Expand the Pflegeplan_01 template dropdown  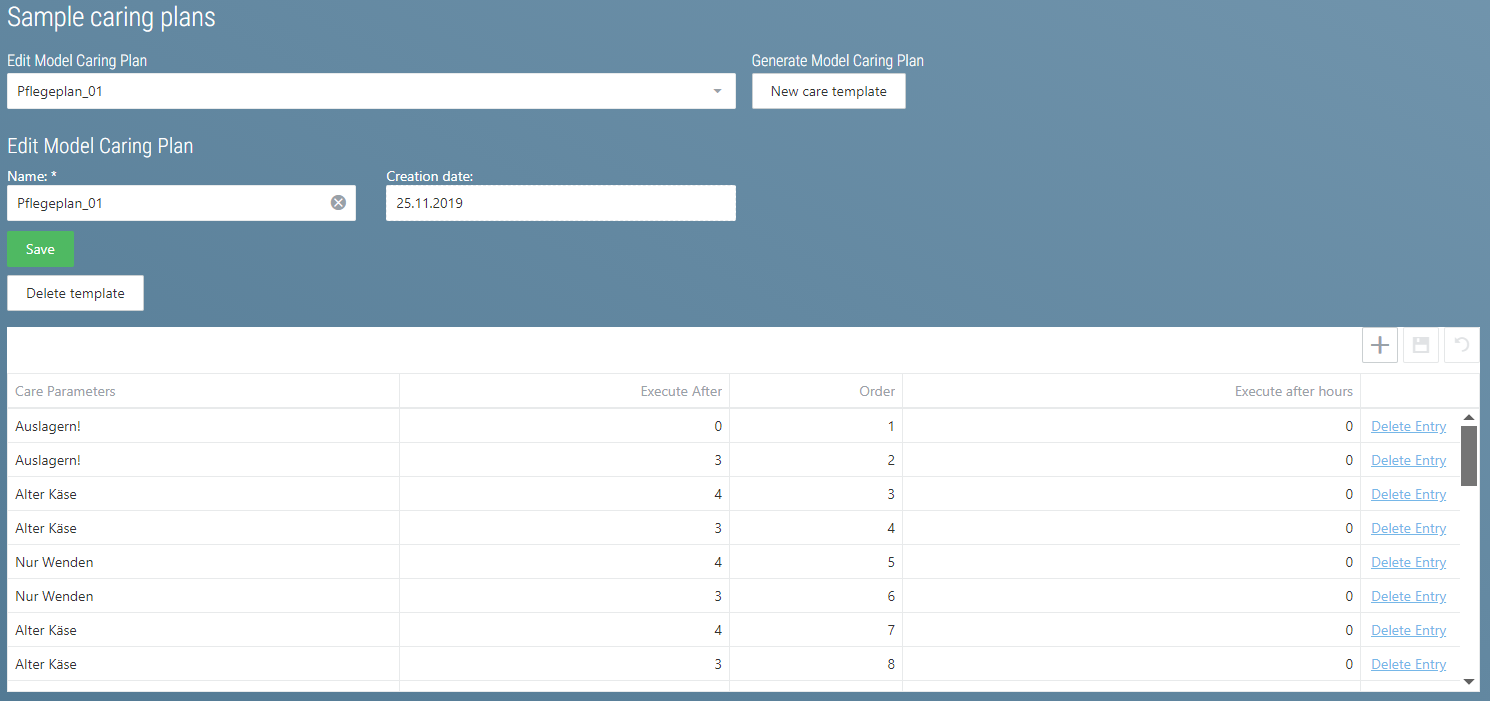point(716,91)
